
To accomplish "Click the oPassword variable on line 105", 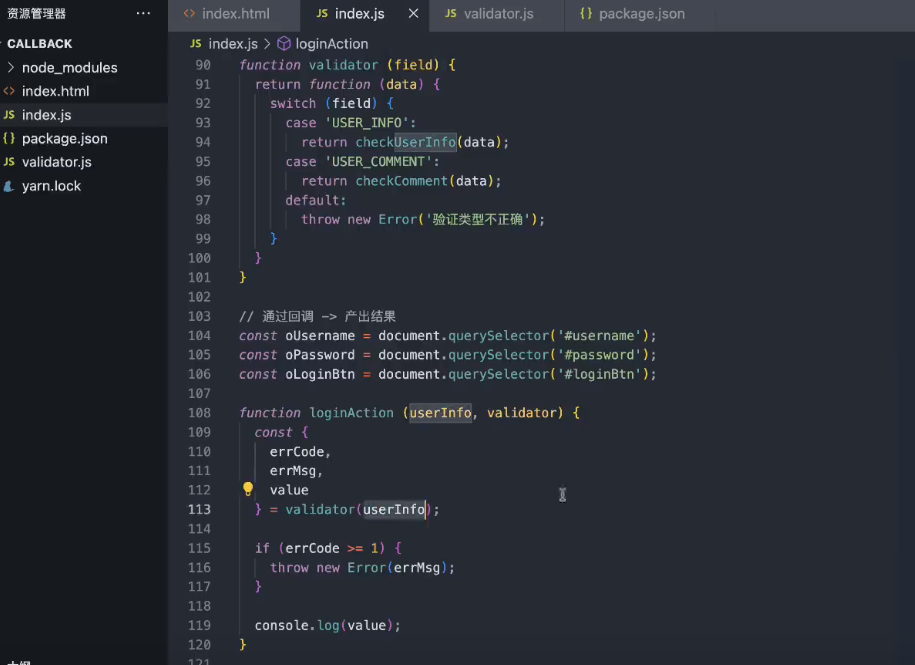I will click(320, 355).
